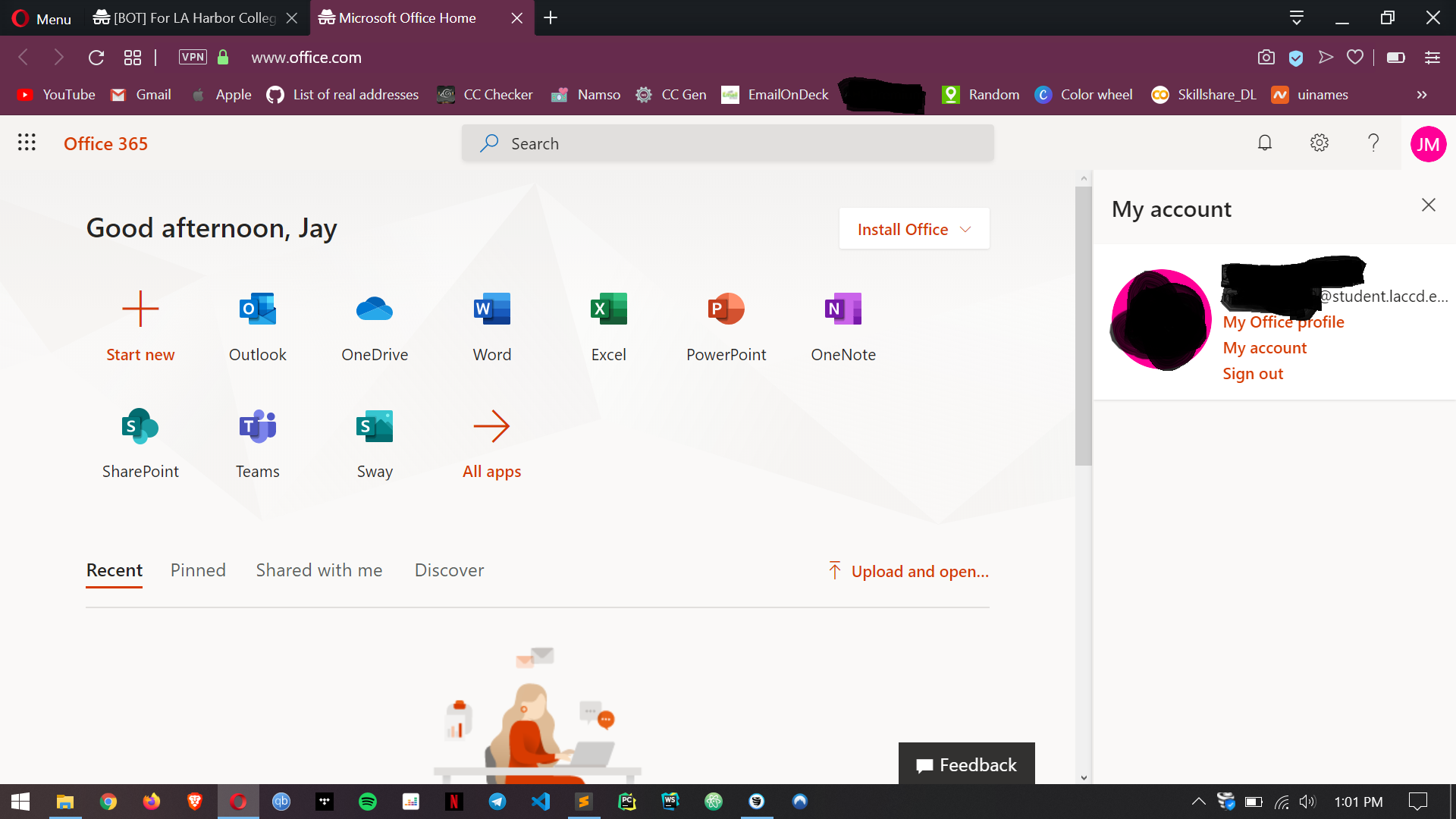Show hidden system tray icons
Image resolution: width=1456 pixels, height=819 pixels.
(1198, 802)
